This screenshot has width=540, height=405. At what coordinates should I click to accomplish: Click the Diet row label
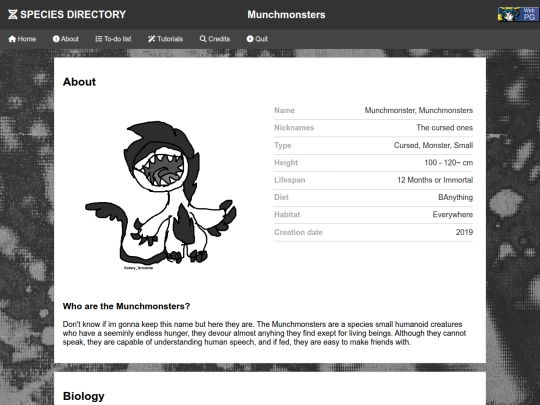pyautogui.click(x=281, y=197)
